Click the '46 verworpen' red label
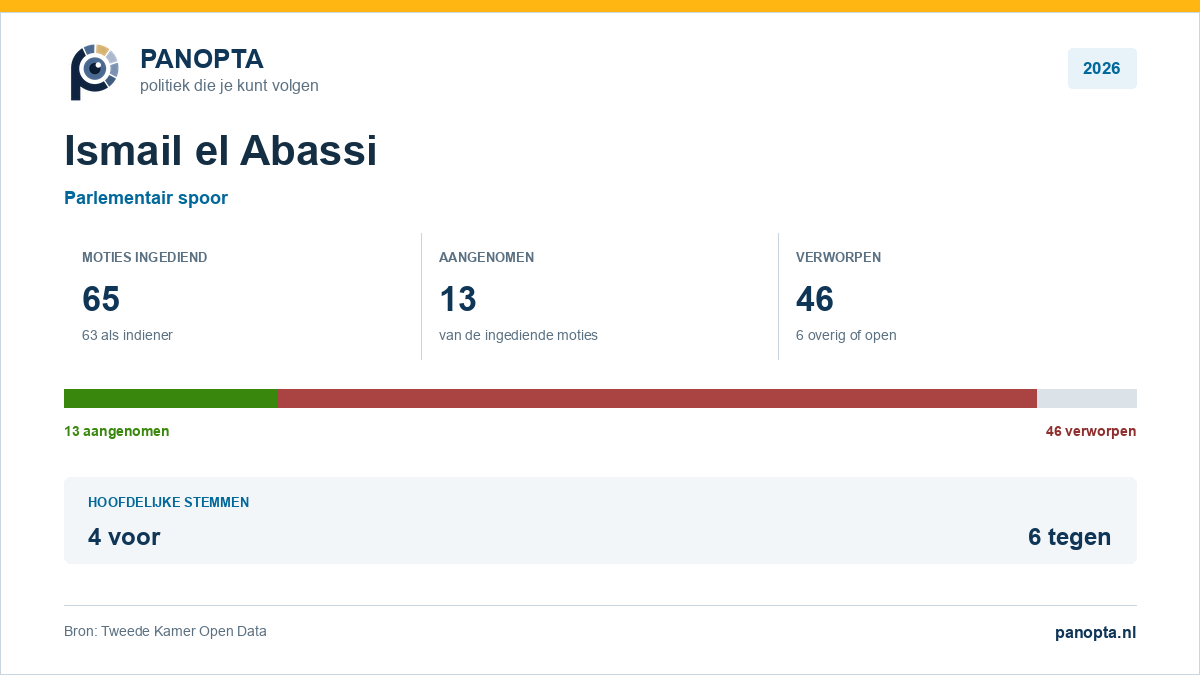The height and width of the screenshot is (675, 1200). coord(1091,431)
